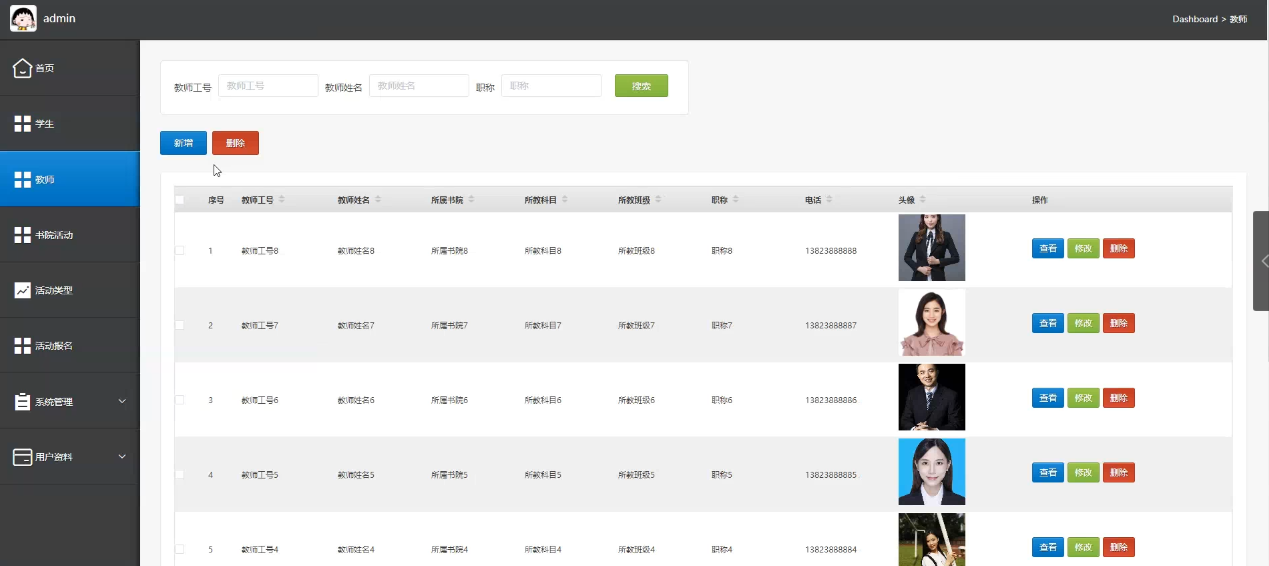Click the green 搜索 button

point(641,86)
